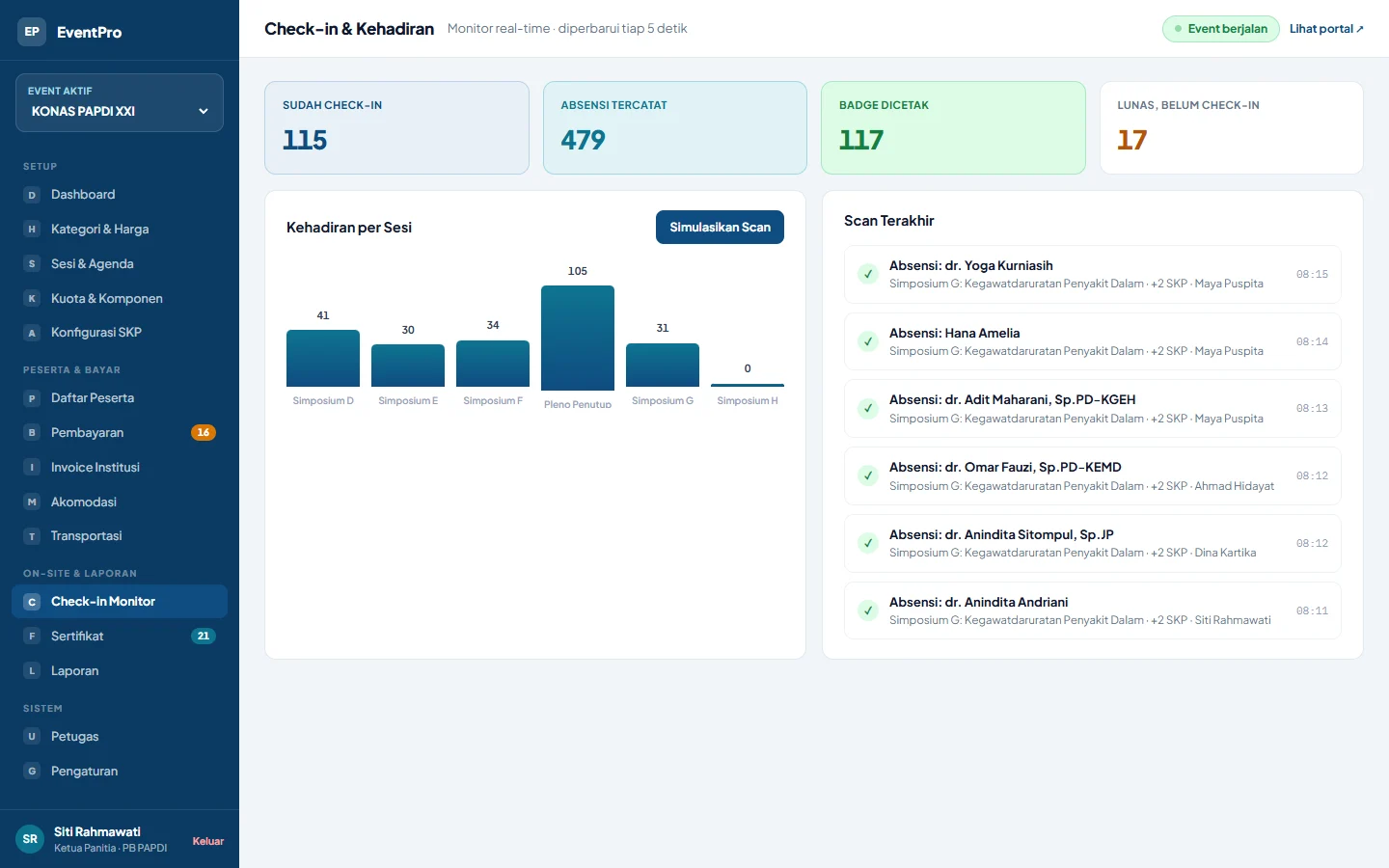Select scan entry dr. Anindita Sitompul, Sp.JP
The image size is (1389, 868).
point(1093,543)
